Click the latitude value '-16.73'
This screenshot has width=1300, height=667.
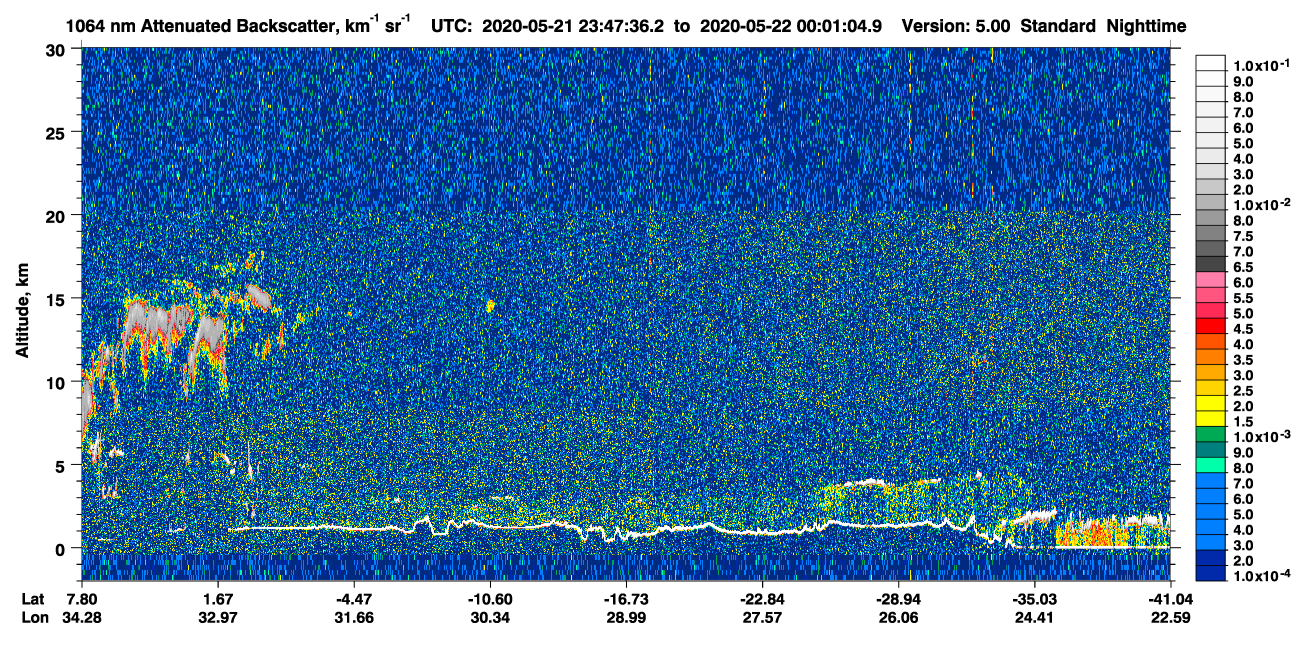coord(625,598)
